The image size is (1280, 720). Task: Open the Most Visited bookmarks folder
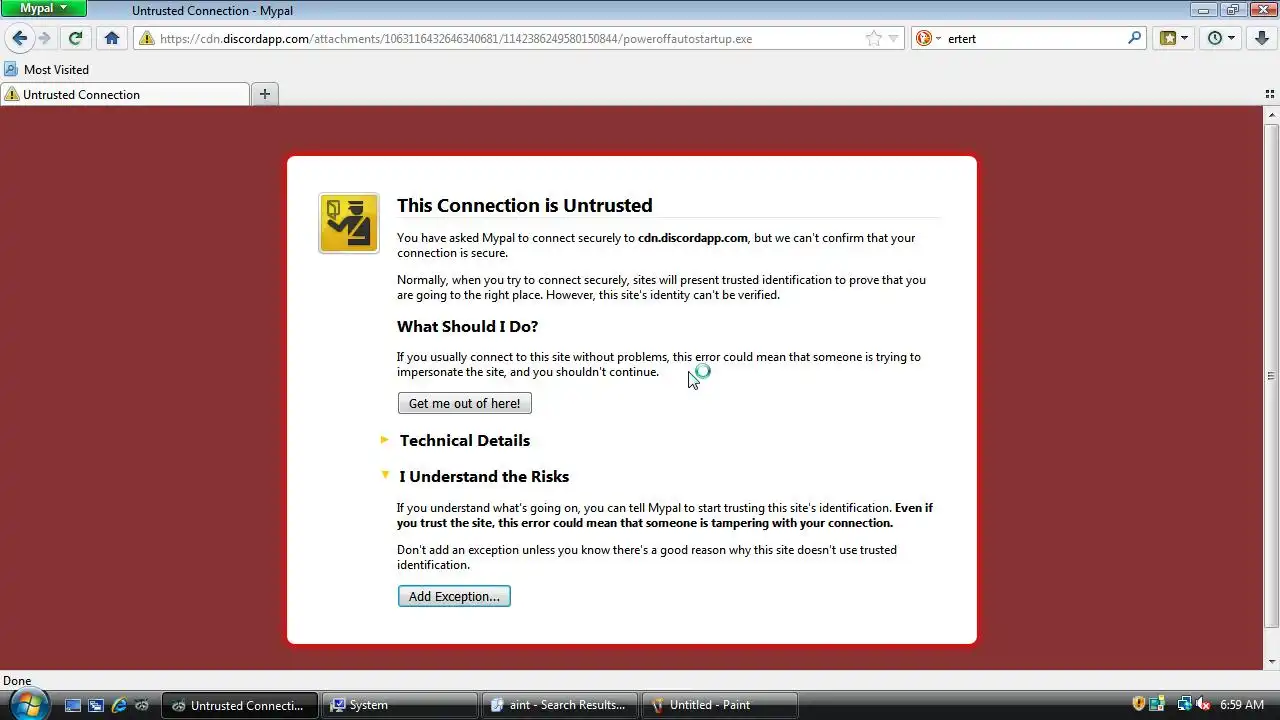click(47, 69)
